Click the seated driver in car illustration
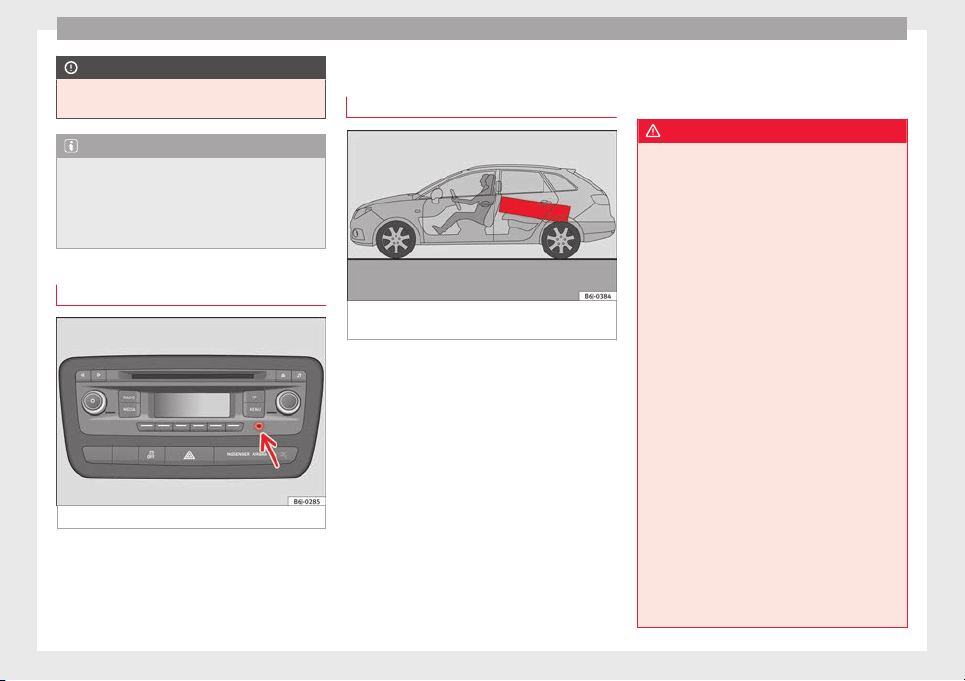Screen dimensions: 965x681 (x=463, y=204)
